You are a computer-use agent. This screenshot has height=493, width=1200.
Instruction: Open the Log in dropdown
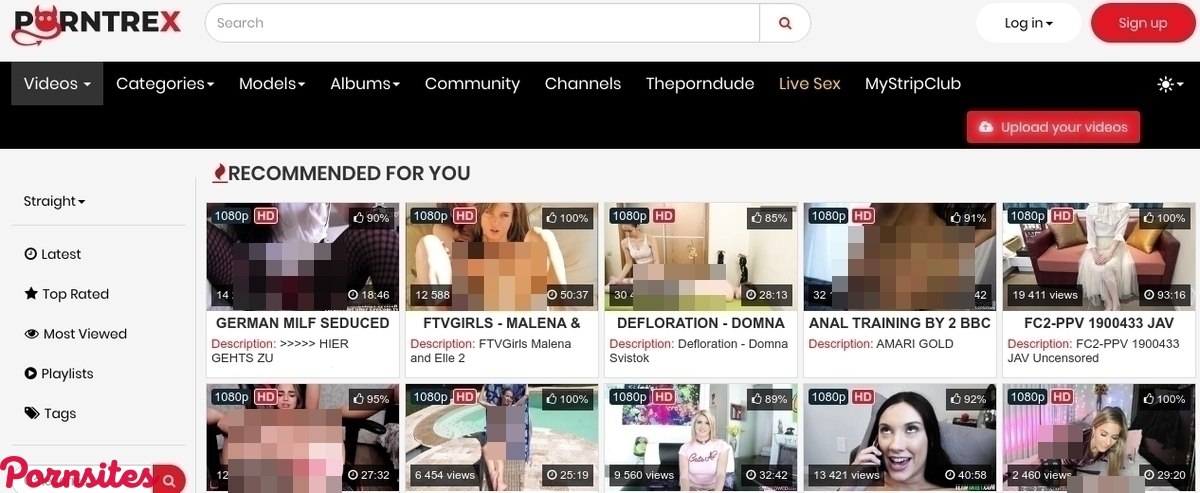(1029, 23)
